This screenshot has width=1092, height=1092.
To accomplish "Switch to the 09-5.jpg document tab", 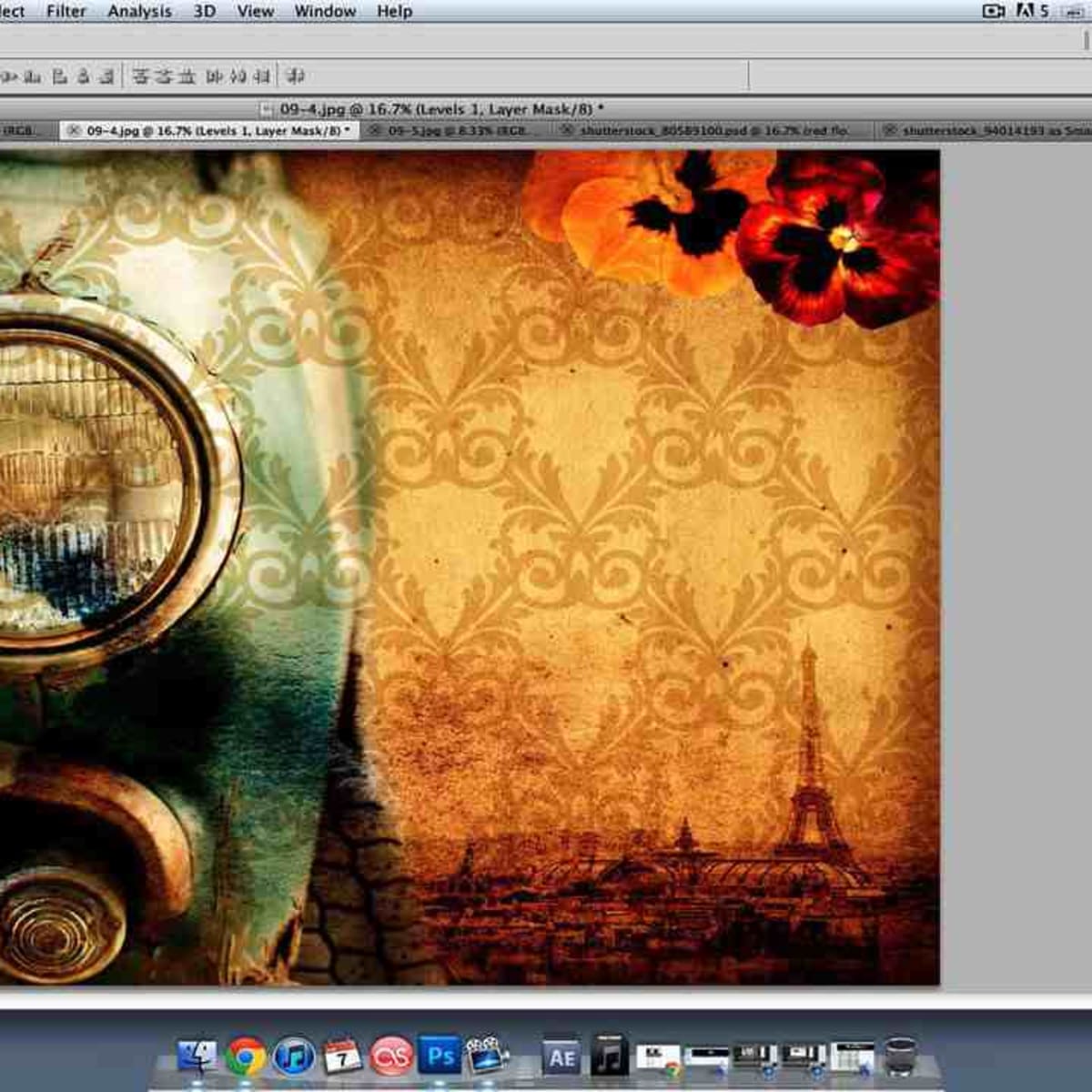I will point(458,131).
